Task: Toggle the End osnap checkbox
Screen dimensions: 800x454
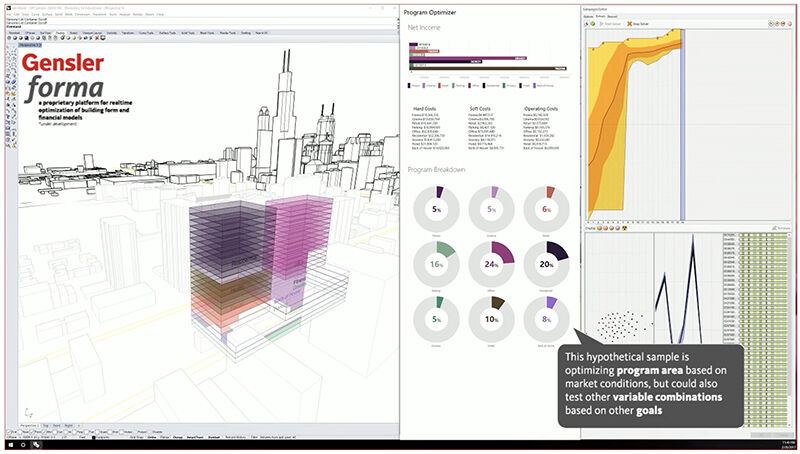Action: [9, 432]
